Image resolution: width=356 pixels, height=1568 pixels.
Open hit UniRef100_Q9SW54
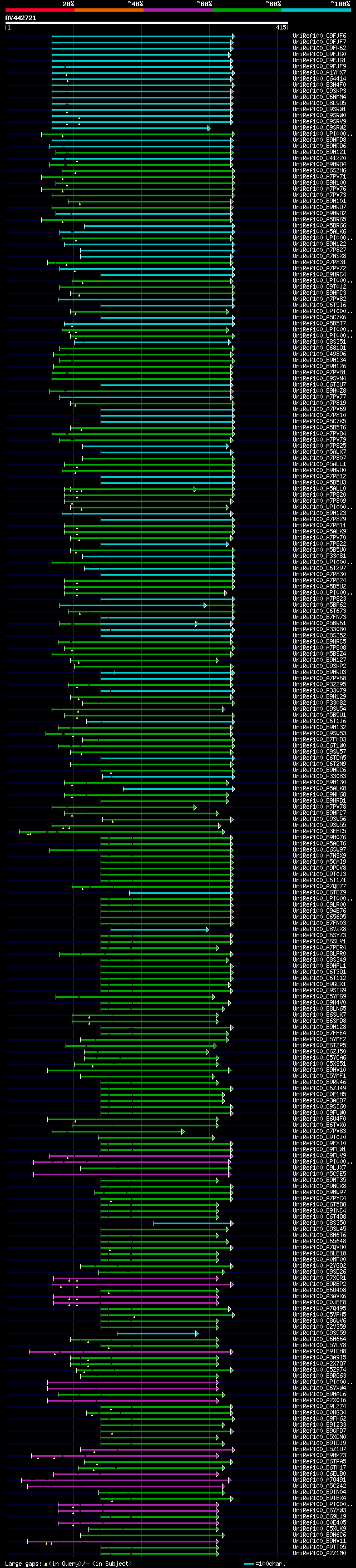pos(319,709)
